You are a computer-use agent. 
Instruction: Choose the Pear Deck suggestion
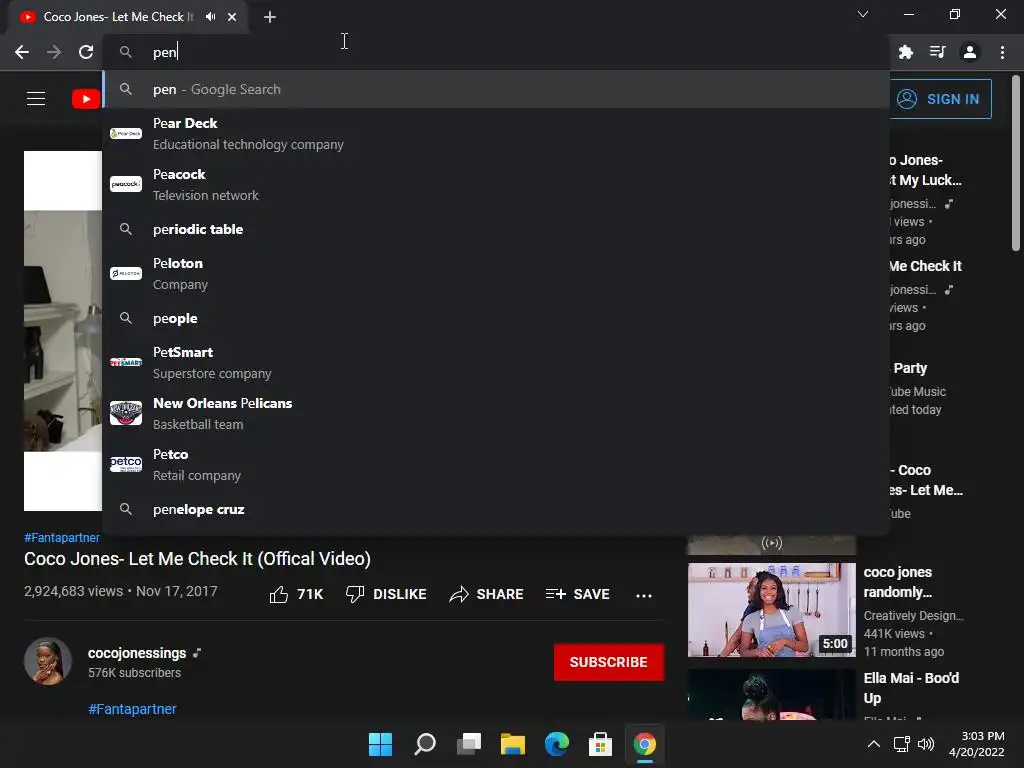496,133
